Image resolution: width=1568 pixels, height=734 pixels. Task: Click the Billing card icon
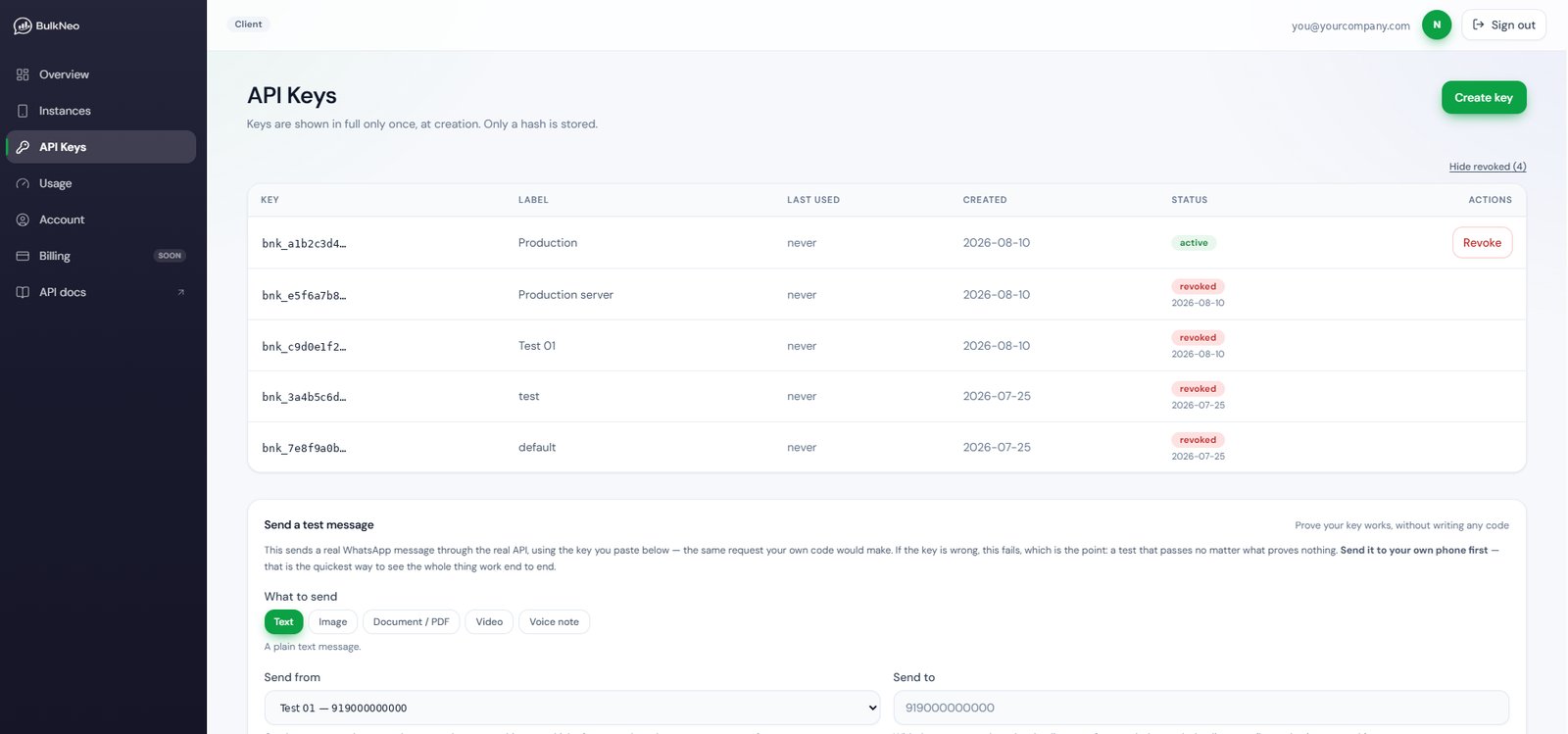(x=23, y=256)
